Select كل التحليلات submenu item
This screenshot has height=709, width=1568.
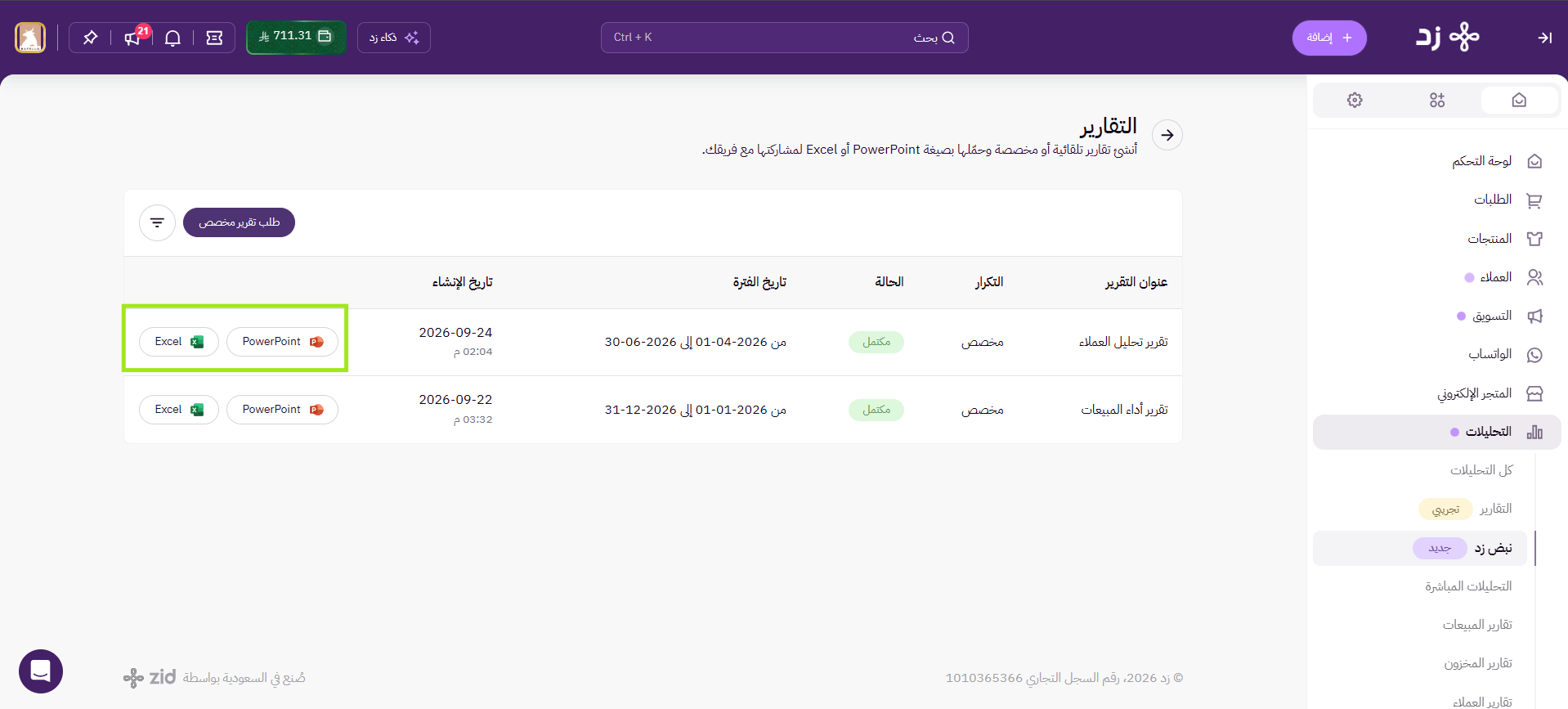[x=1481, y=470]
